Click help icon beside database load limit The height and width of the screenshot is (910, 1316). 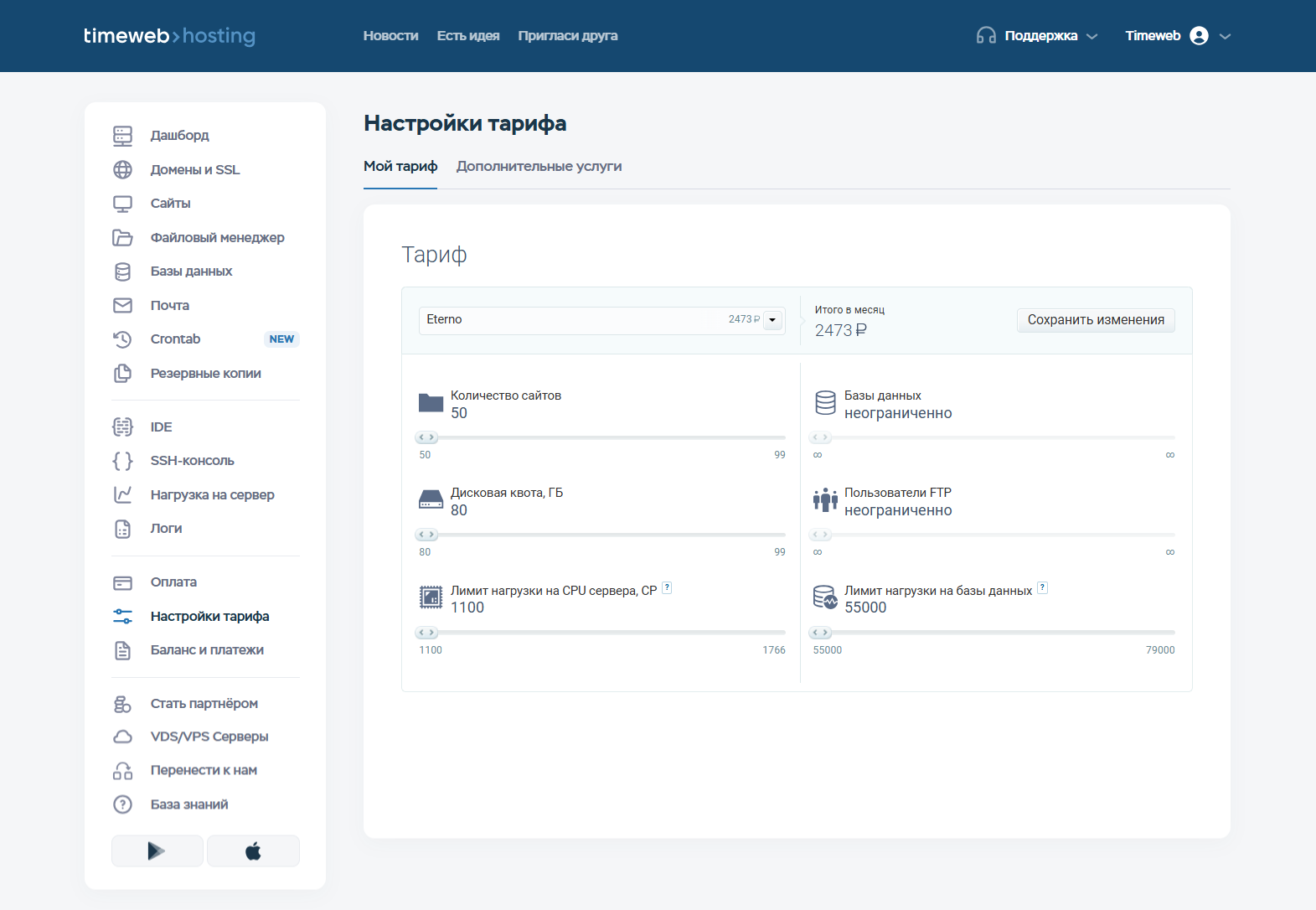click(1042, 588)
